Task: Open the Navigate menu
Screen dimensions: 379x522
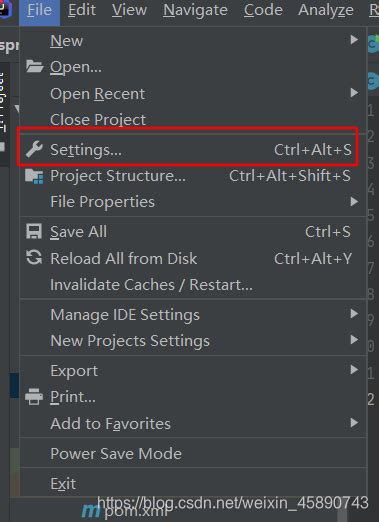Action: pos(195,10)
